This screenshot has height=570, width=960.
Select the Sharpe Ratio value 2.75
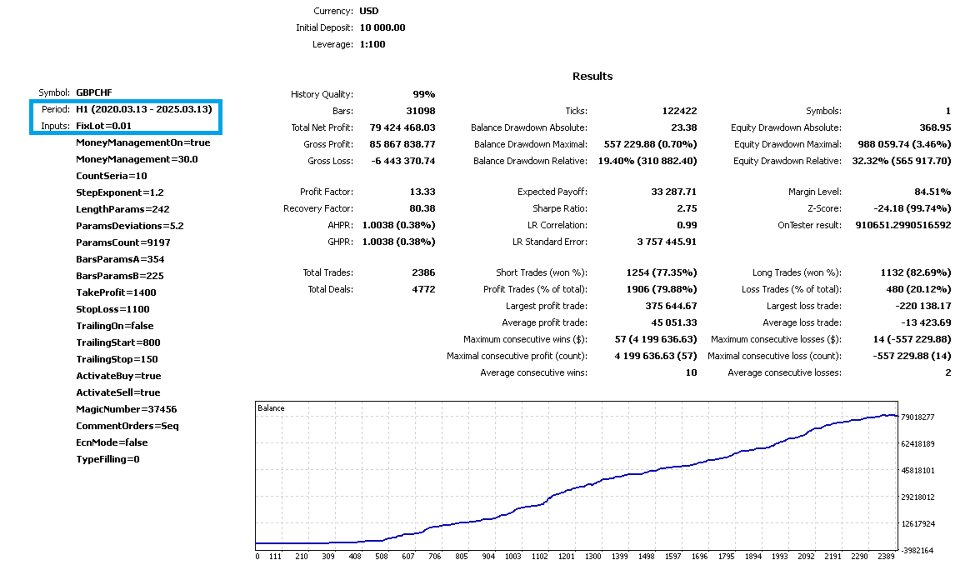(x=686, y=208)
